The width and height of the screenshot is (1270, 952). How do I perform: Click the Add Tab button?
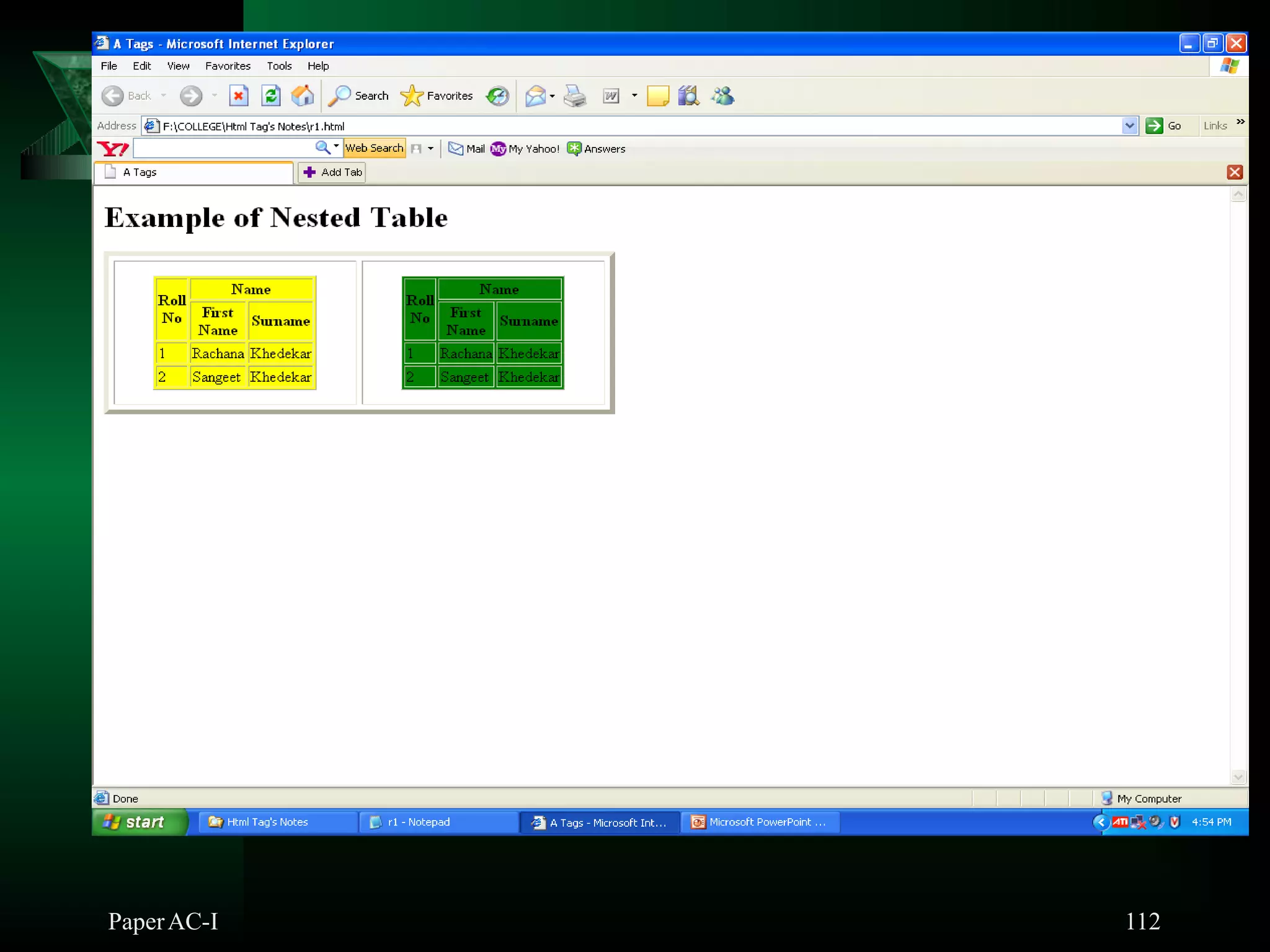click(332, 172)
